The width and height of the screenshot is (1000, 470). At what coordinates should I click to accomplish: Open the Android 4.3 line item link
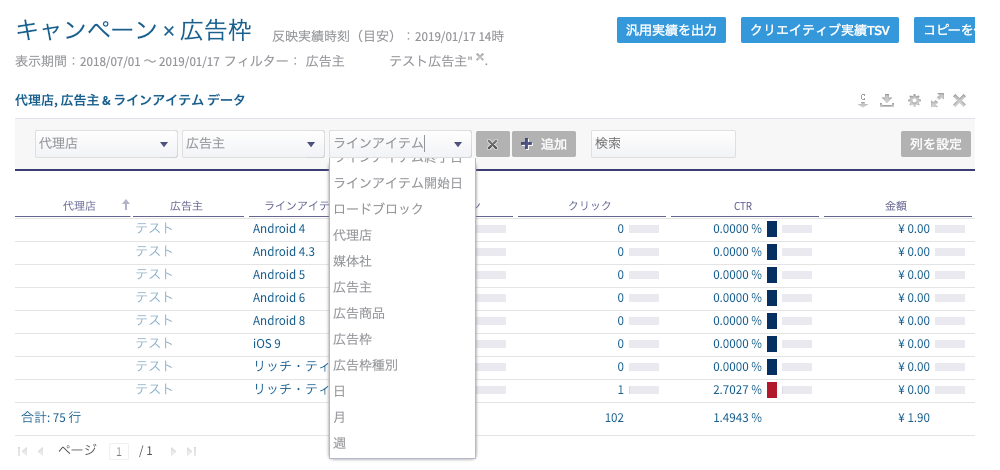tap(284, 251)
